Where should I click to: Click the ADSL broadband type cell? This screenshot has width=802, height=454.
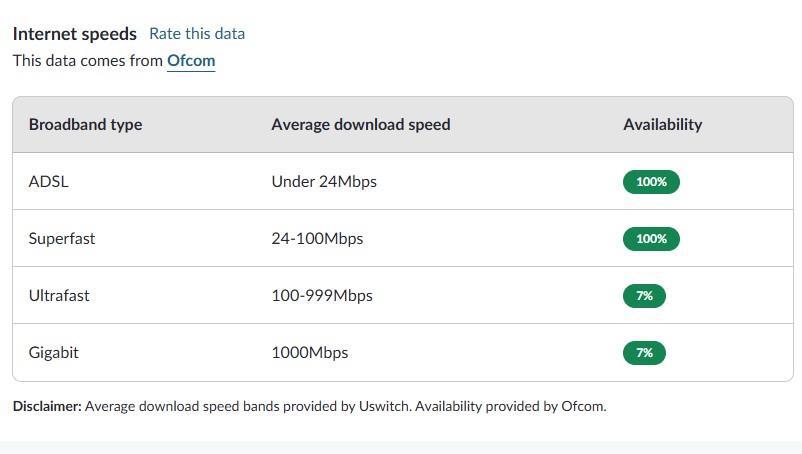click(x=49, y=182)
